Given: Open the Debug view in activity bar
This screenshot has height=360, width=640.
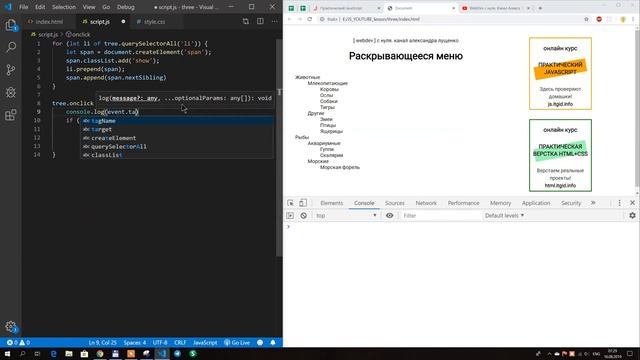Looking at the screenshot, I should point(11,92).
